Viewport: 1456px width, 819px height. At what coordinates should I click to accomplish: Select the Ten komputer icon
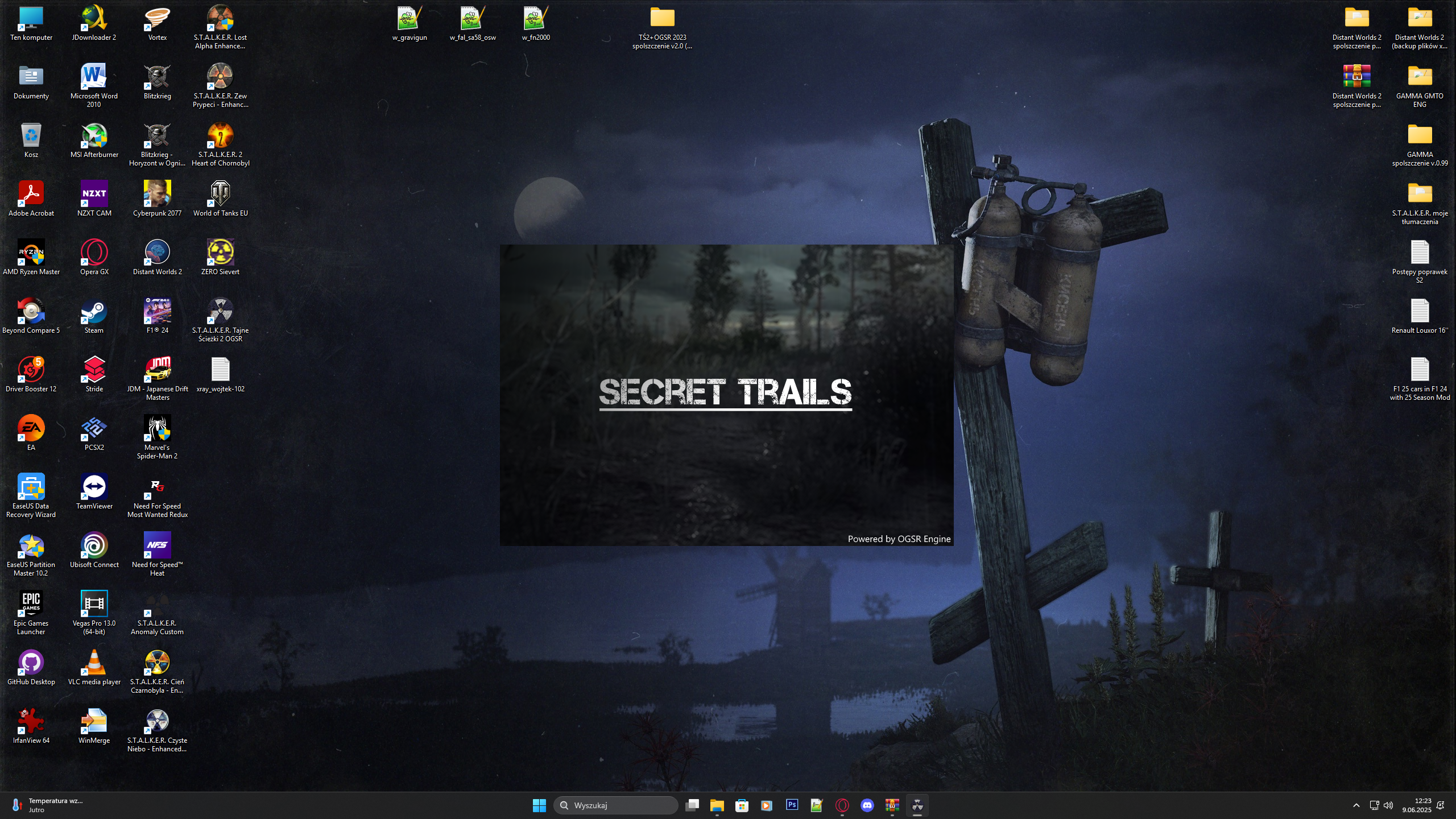(x=31, y=24)
